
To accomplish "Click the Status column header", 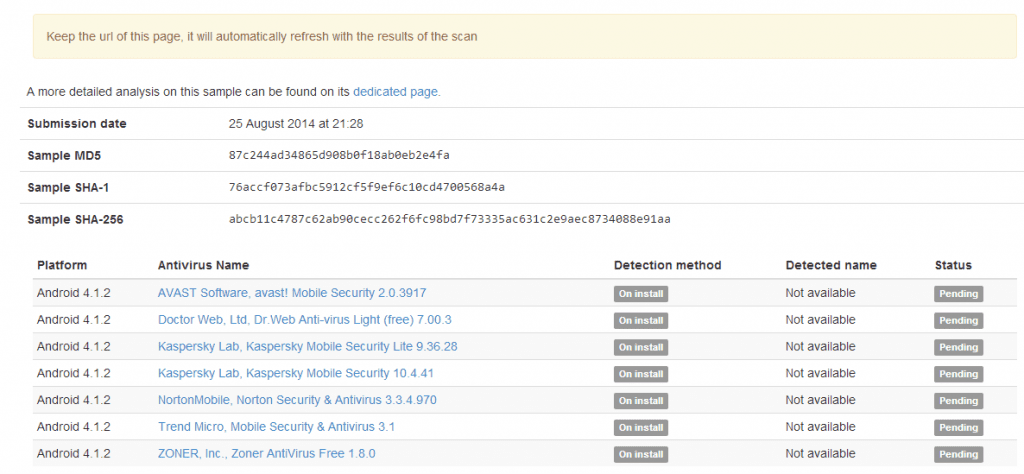I will coord(953,265).
